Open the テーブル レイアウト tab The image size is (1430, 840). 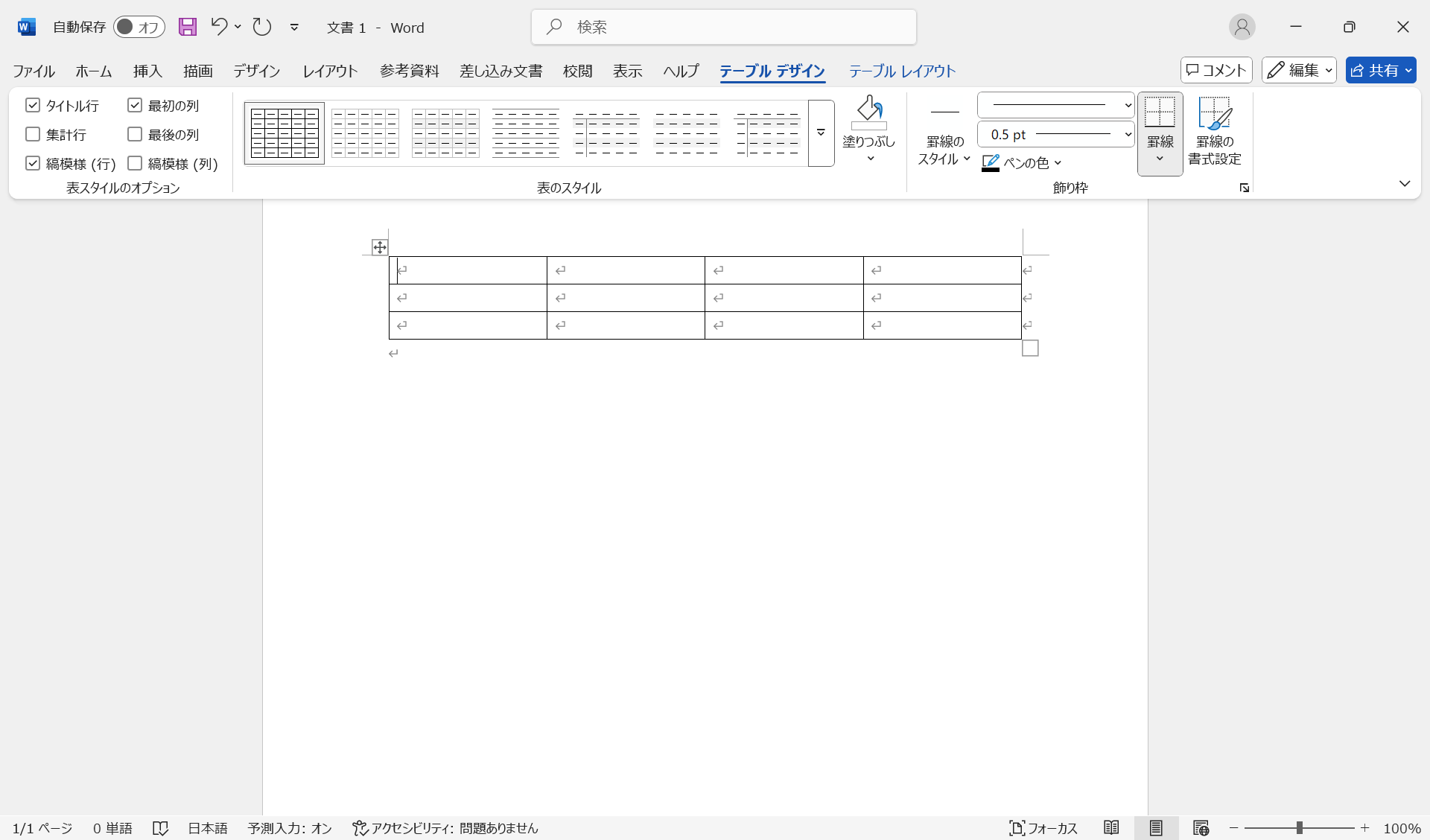point(902,71)
